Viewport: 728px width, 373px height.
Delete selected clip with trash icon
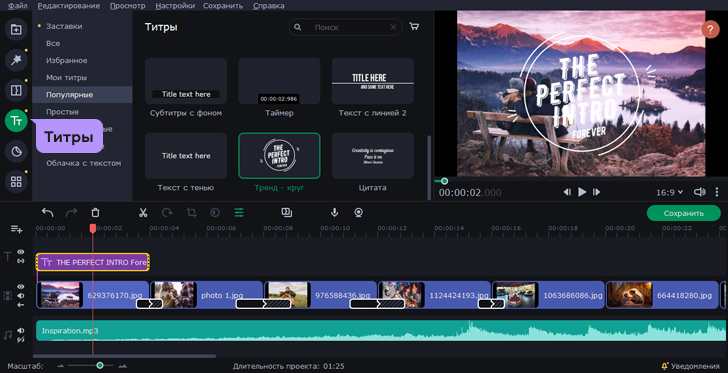click(95, 213)
